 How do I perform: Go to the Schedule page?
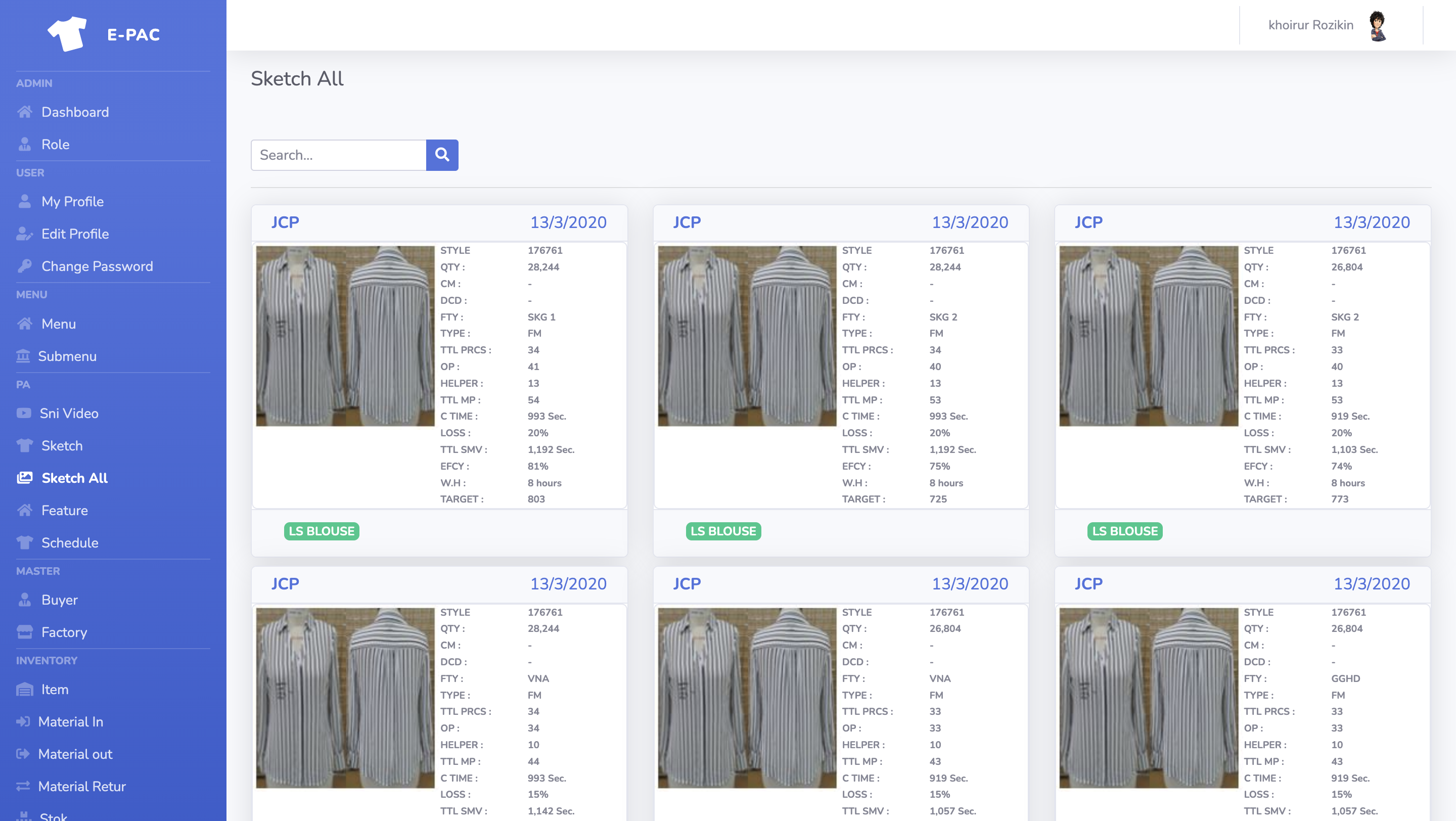coord(70,542)
